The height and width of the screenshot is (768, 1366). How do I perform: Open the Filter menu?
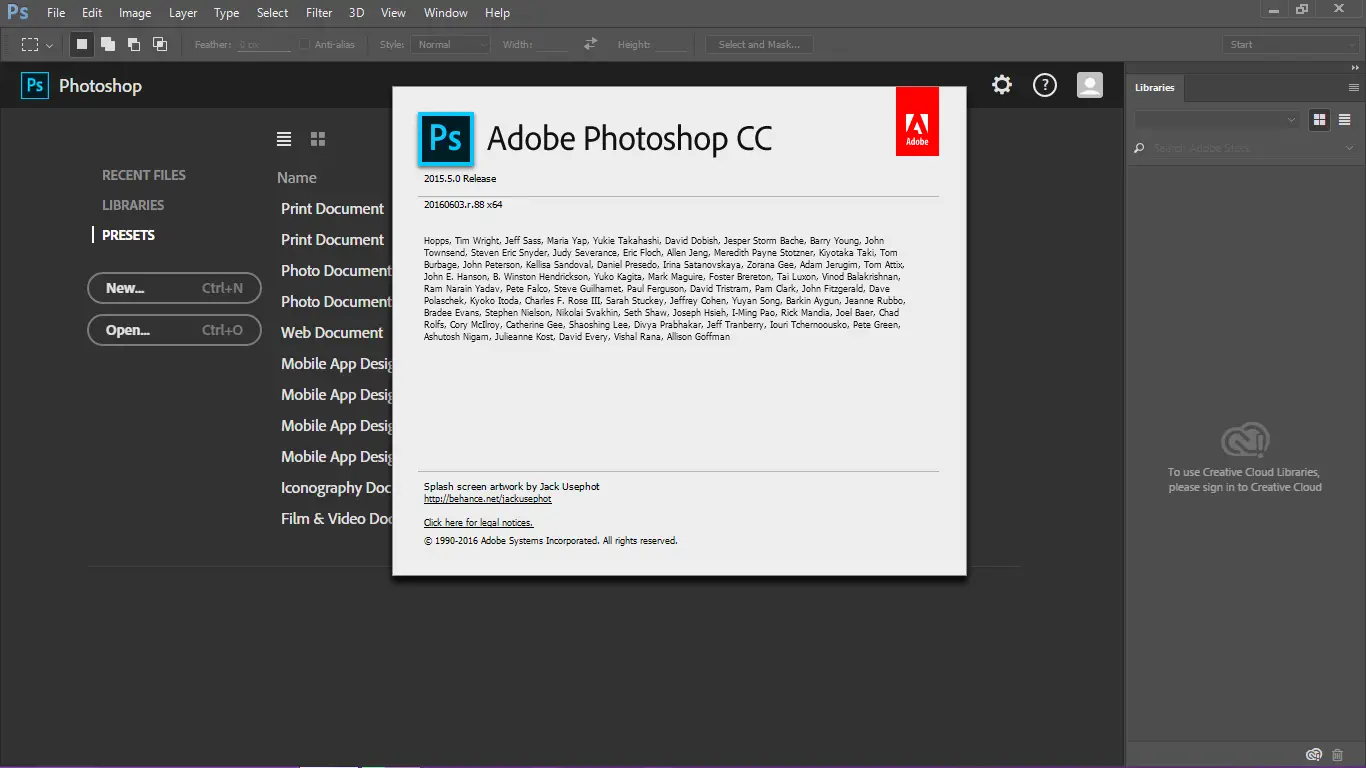coord(319,13)
